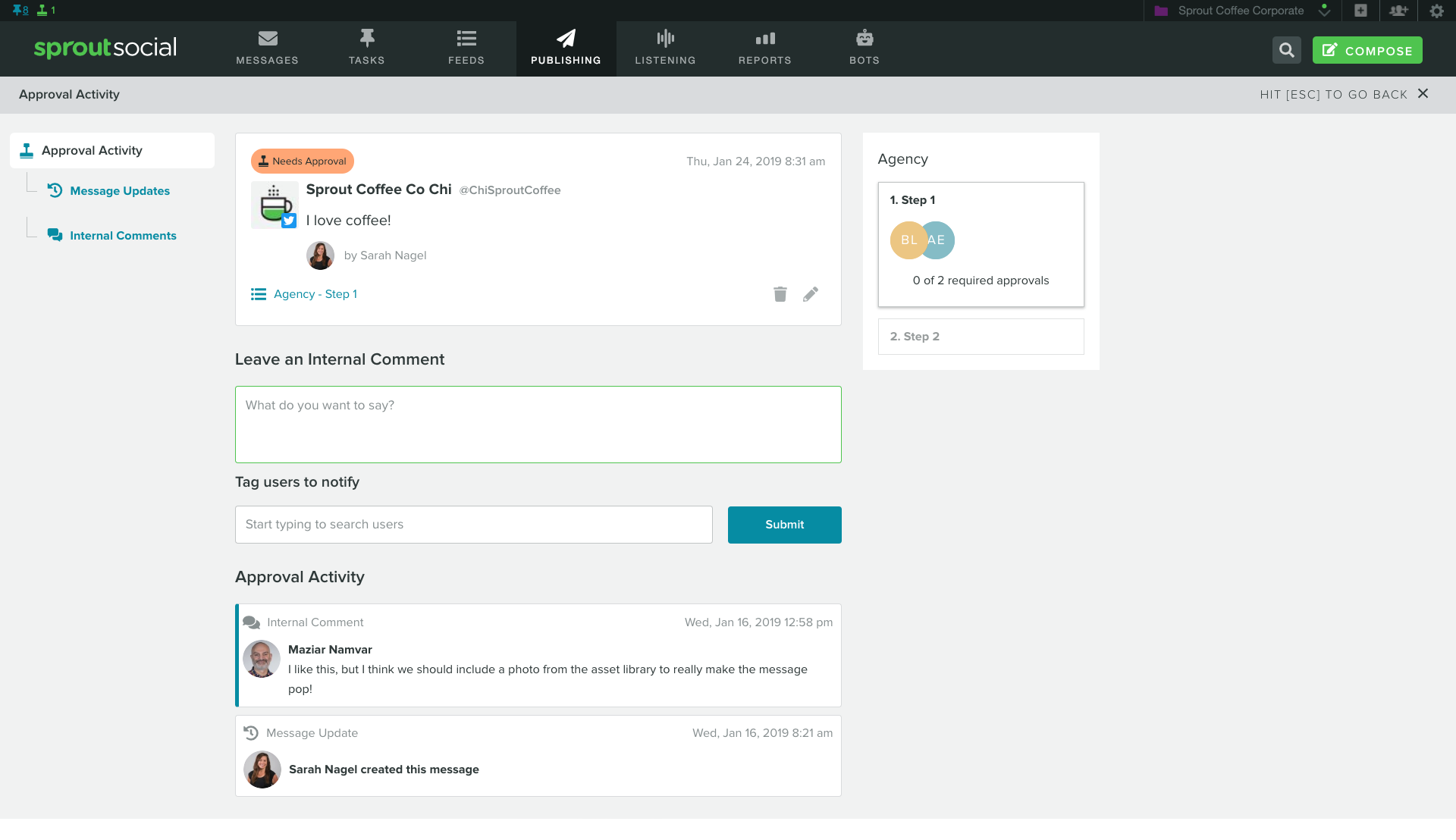Click the Sprout Social logo
Screen dimensions: 1456x840
(x=105, y=47)
